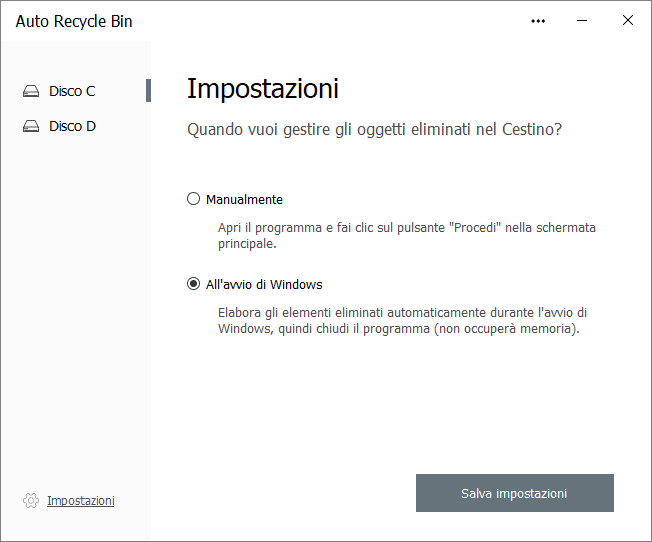The image size is (652, 542).
Task: Click the All'avvio di Windows label text
Action: pyautogui.click(x=264, y=284)
